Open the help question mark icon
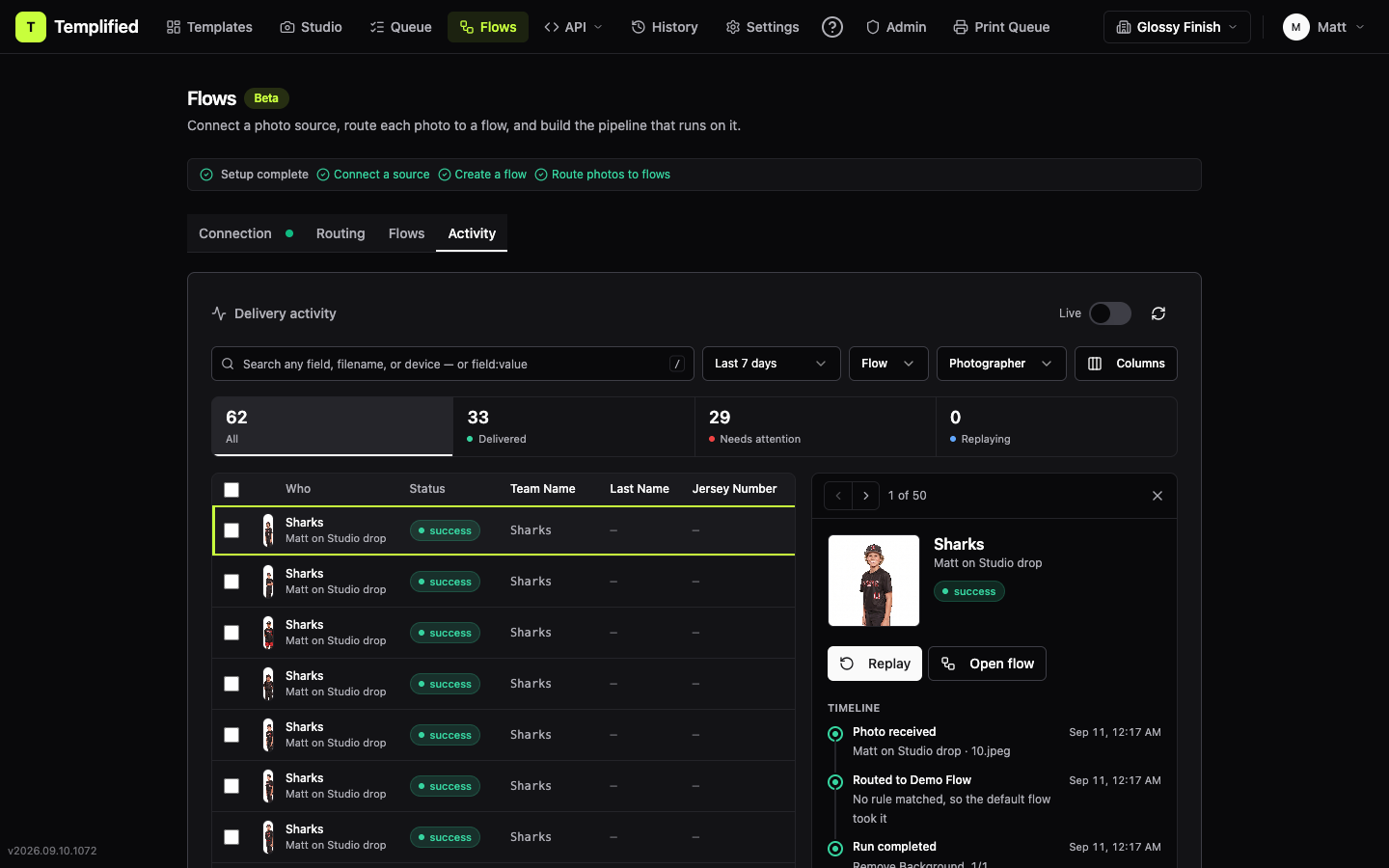This screenshot has height=868, width=1389. (x=832, y=27)
